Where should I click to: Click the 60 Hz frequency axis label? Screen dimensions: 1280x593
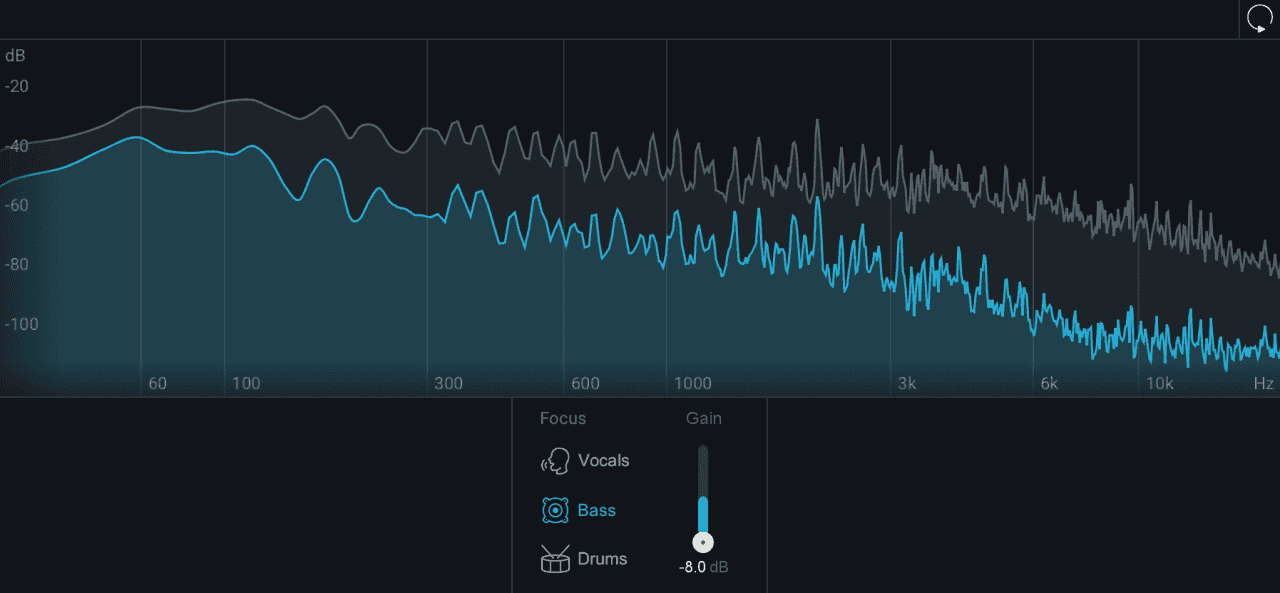tap(157, 383)
